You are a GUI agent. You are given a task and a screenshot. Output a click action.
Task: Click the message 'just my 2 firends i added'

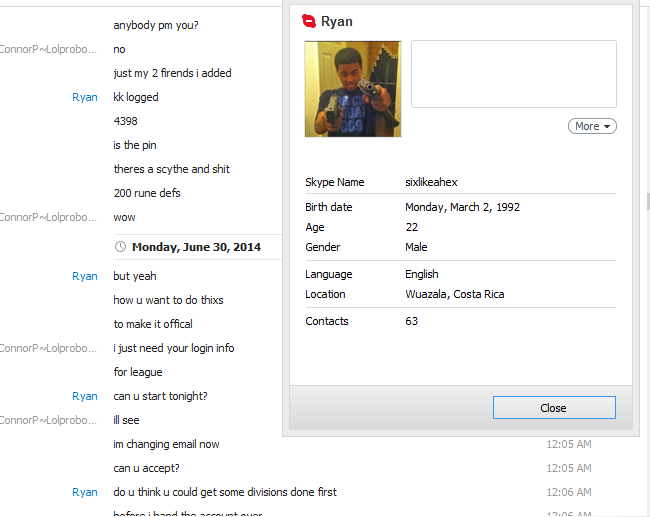172,73
